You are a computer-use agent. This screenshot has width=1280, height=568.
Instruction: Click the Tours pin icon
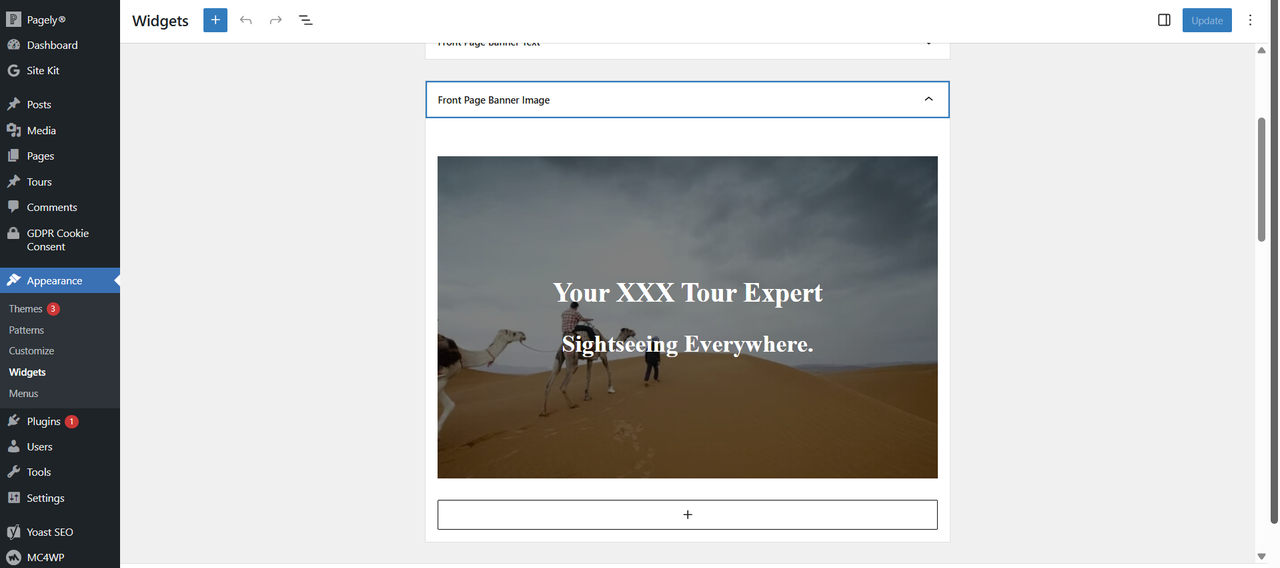coord(13,182)
